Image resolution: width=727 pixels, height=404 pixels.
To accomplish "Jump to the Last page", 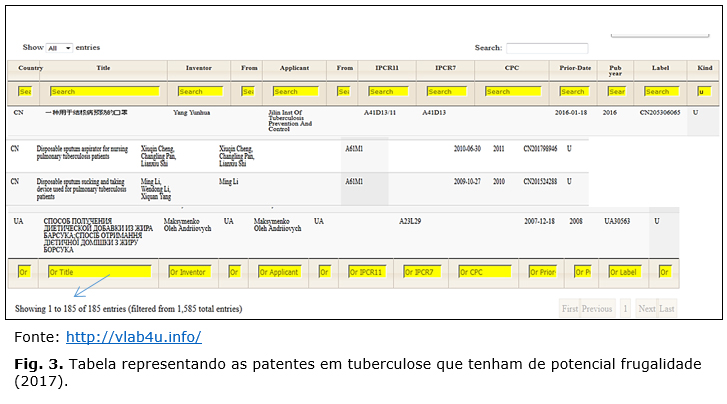I will click(x=667, y=308).
